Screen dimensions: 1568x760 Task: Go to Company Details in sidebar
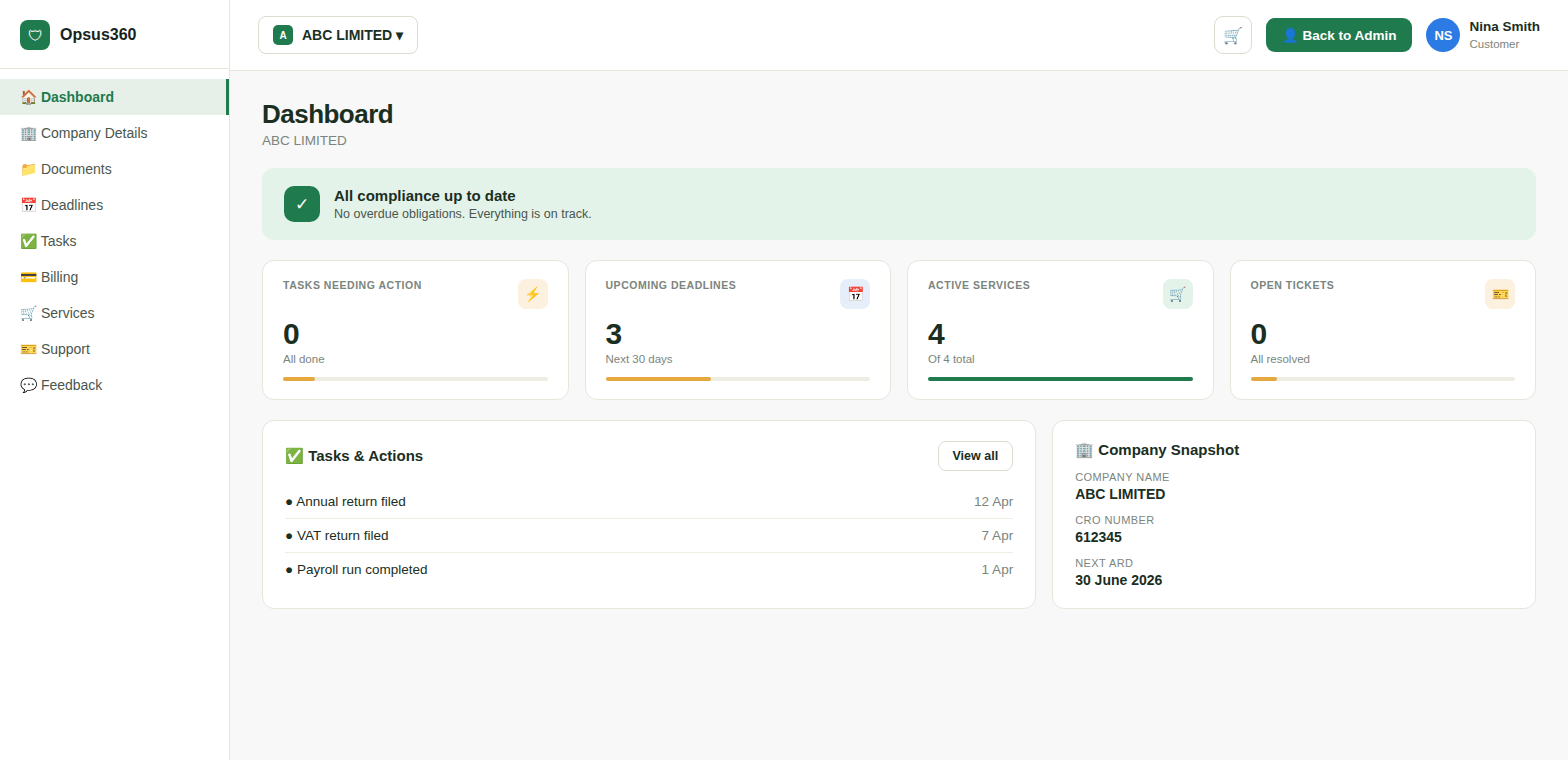tap(114, 133)
